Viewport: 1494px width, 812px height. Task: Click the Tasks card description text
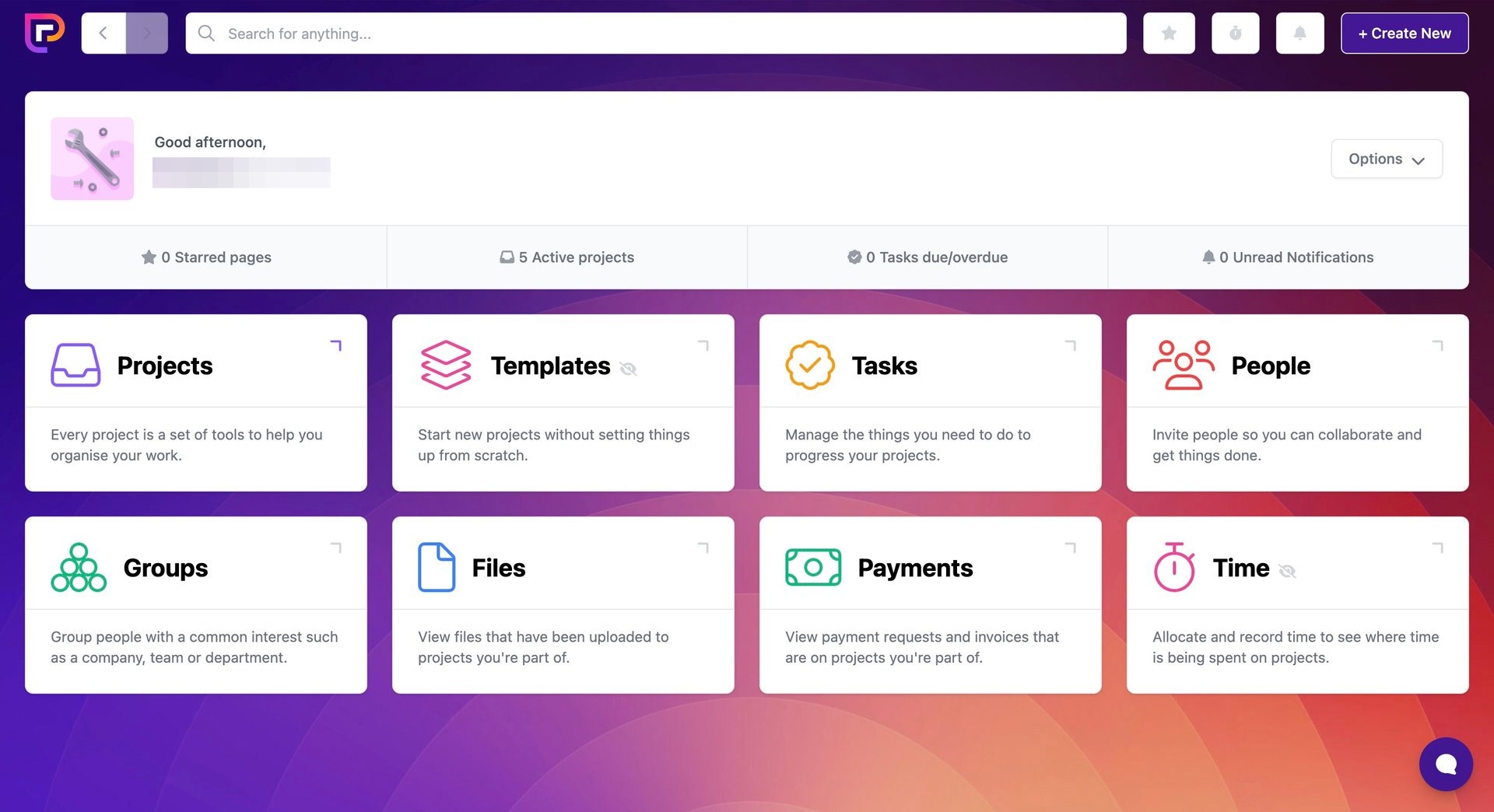tap(908, 445)
